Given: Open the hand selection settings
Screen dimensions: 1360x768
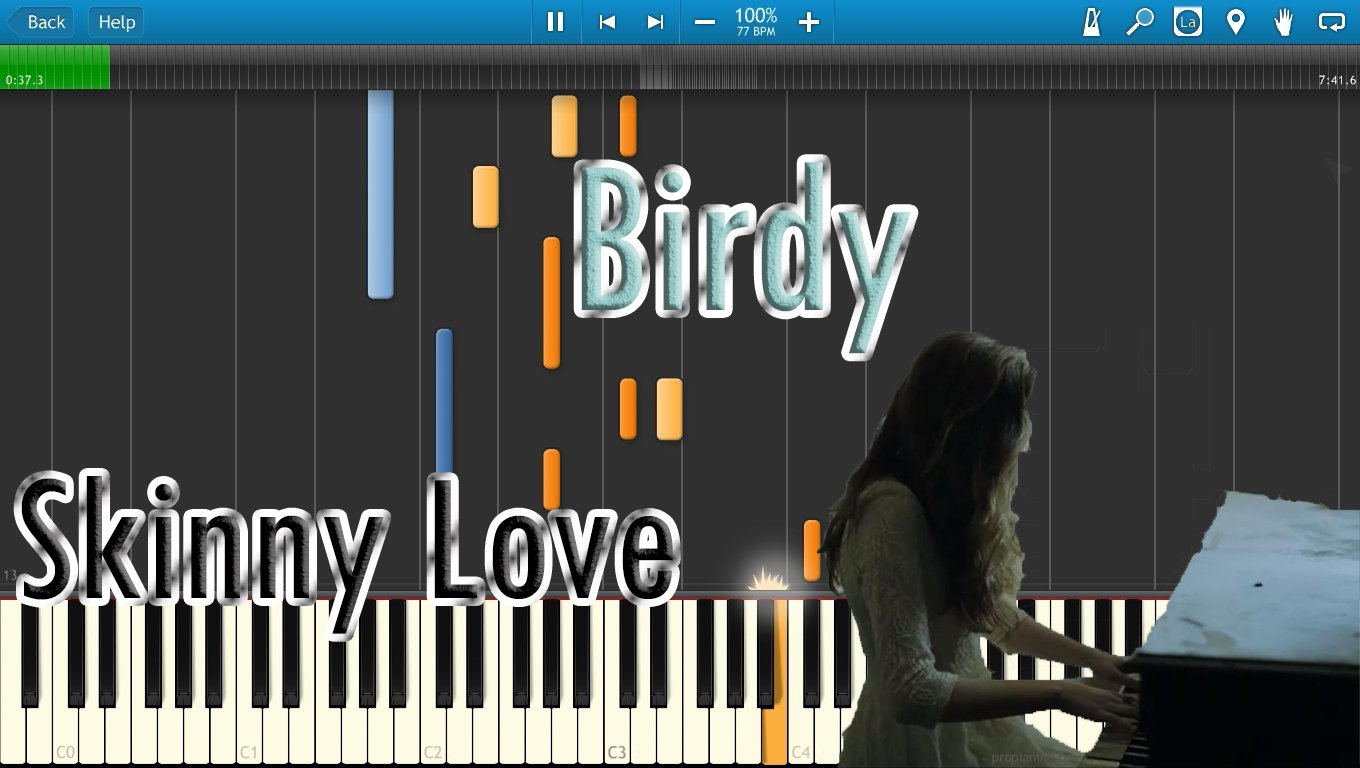Looking at the screenshot, I should click(1284, 22).
